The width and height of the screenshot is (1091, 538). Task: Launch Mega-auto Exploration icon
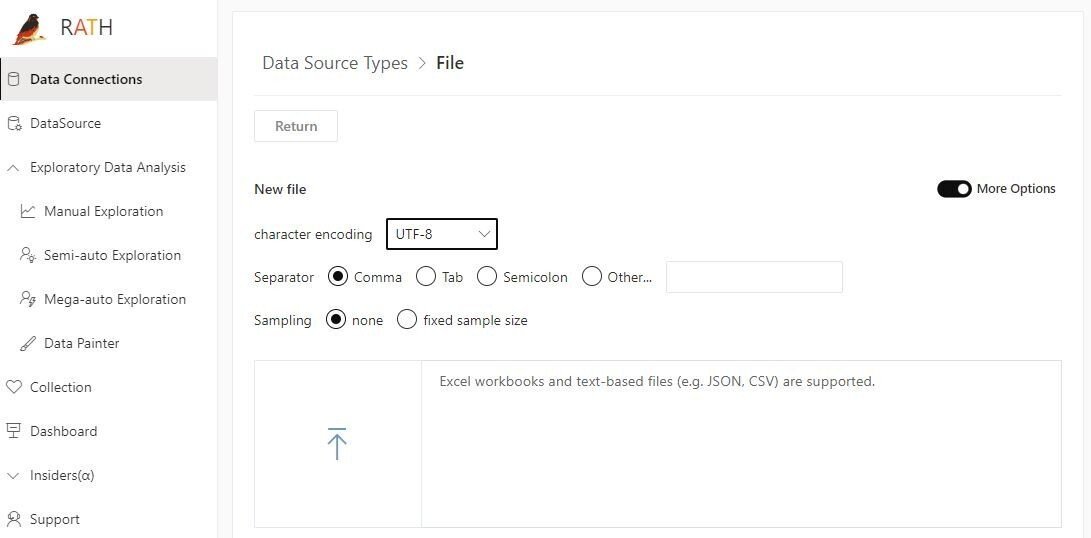(28, 299)
